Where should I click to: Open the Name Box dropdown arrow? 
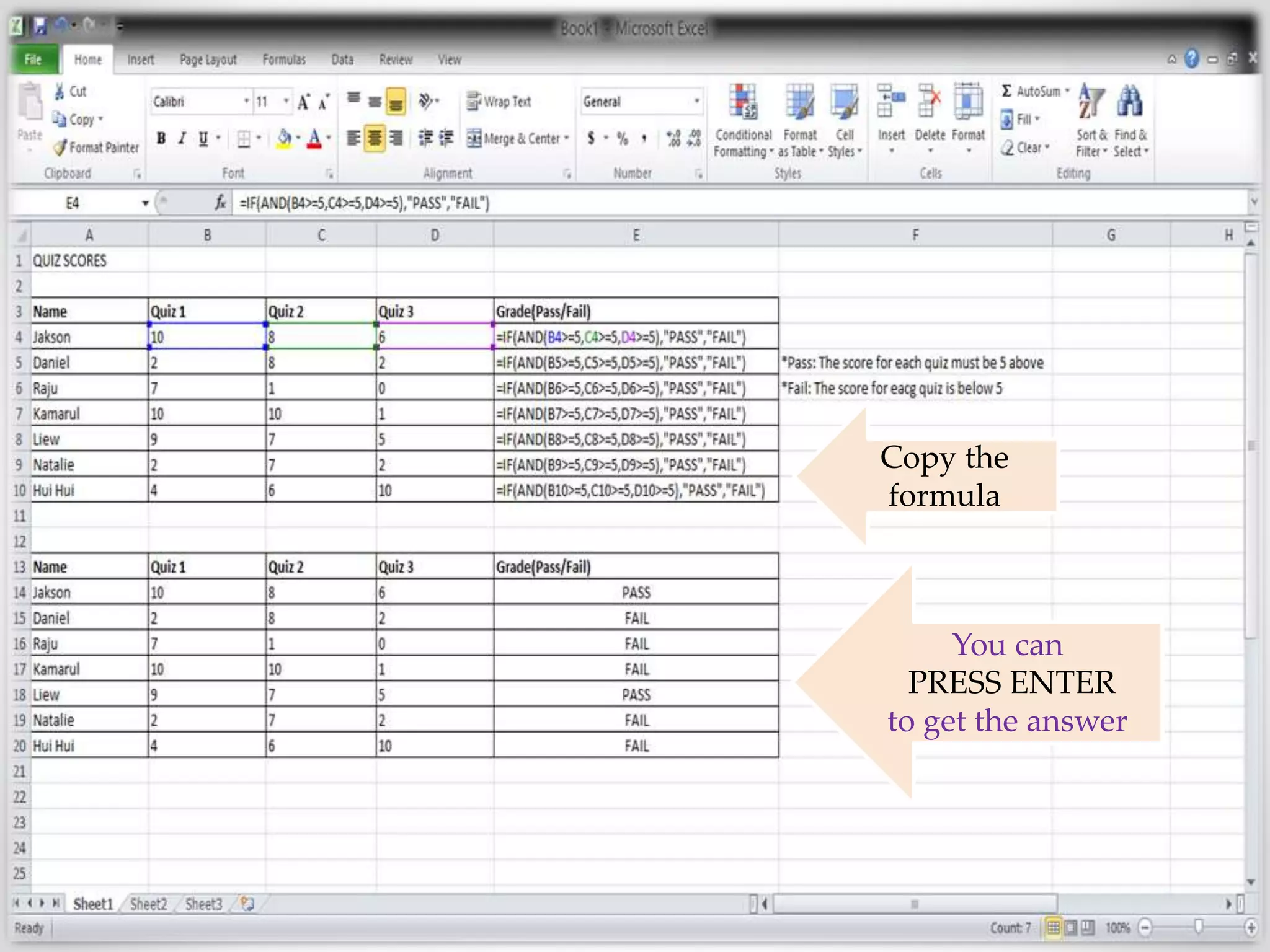point(145,203)
